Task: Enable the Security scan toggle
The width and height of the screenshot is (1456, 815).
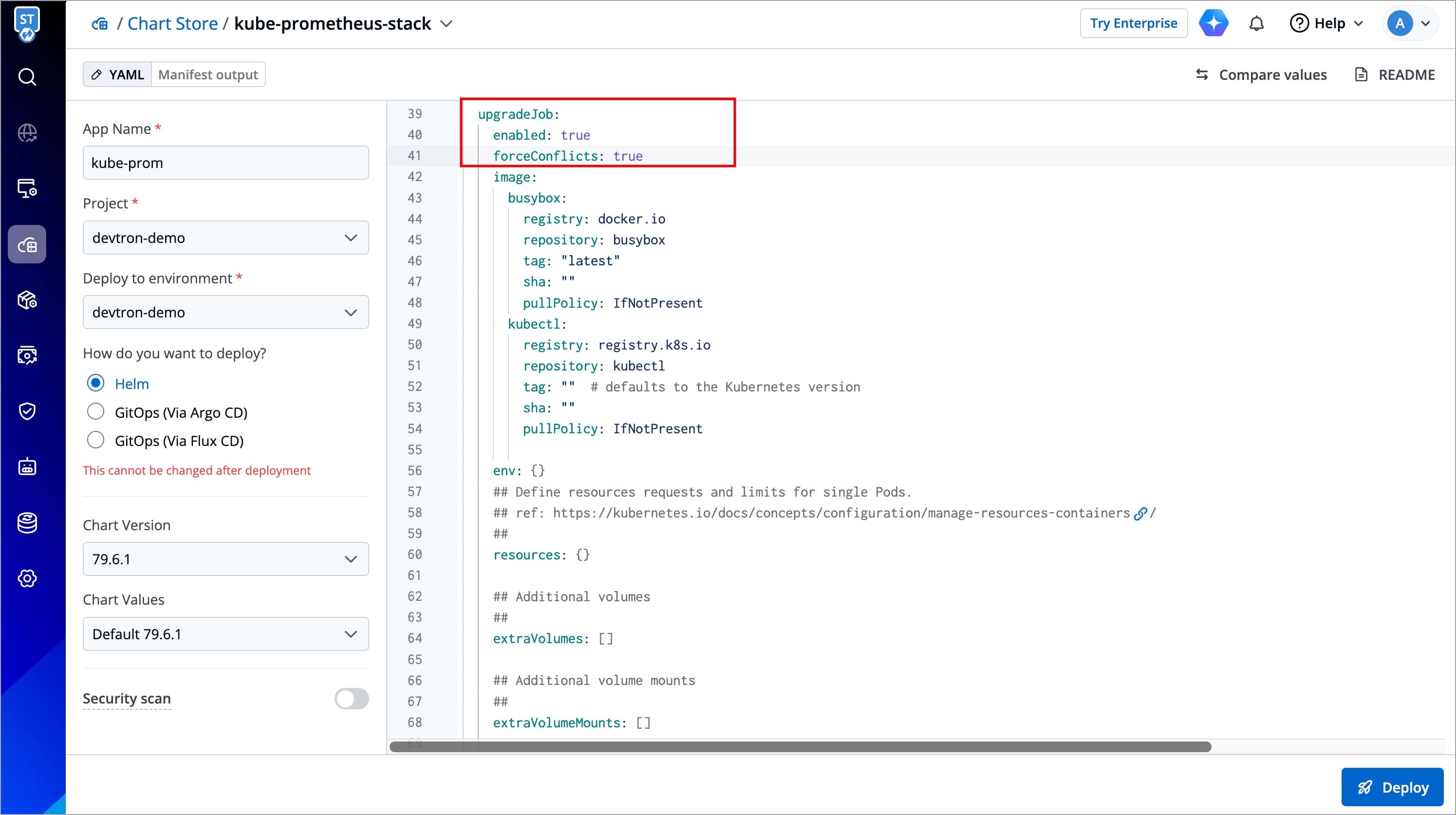Action: coord(351,699)
